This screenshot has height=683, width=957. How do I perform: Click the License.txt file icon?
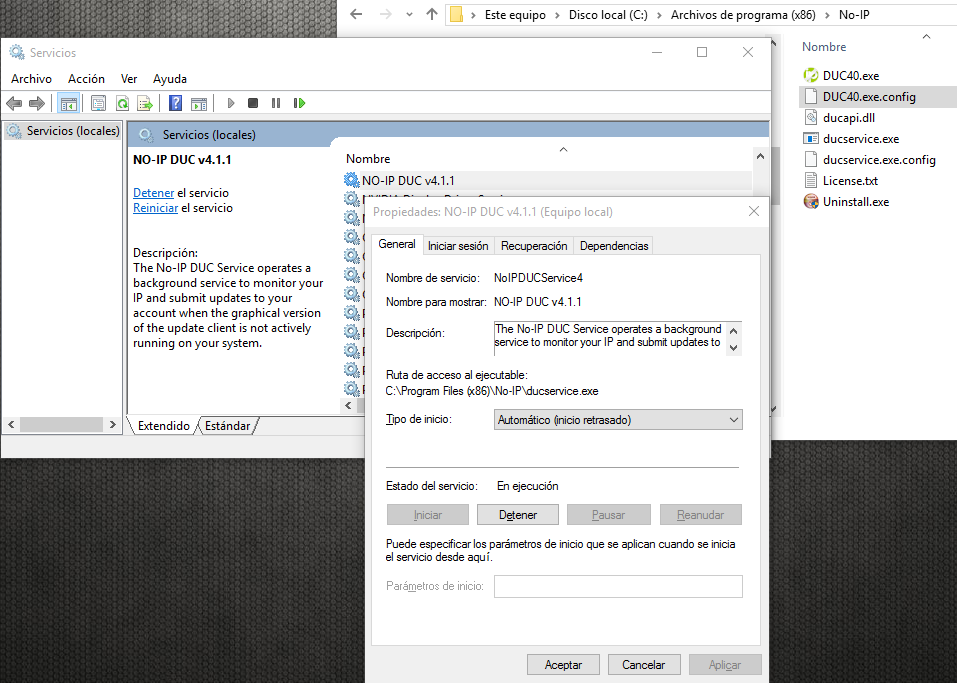coord(811,180)
